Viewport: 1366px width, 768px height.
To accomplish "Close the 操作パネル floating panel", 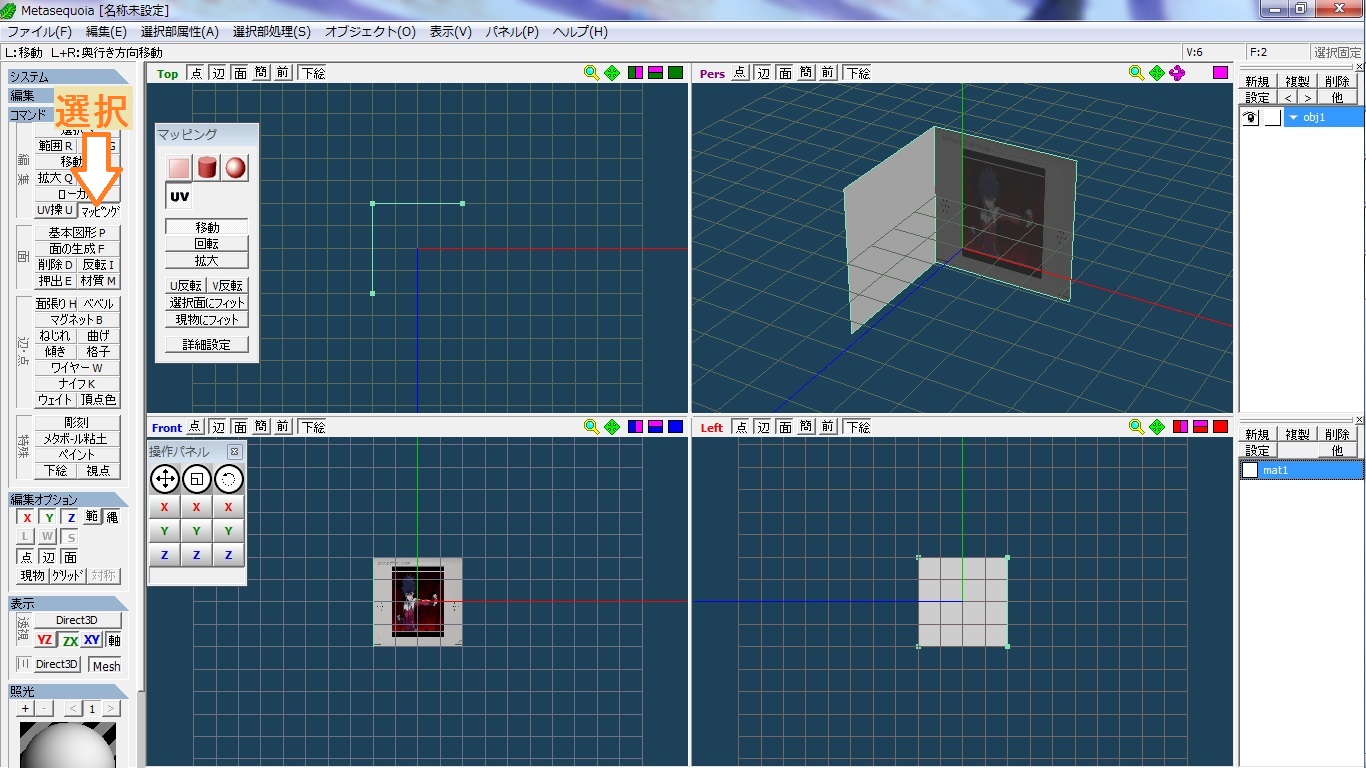I will 235,452.
